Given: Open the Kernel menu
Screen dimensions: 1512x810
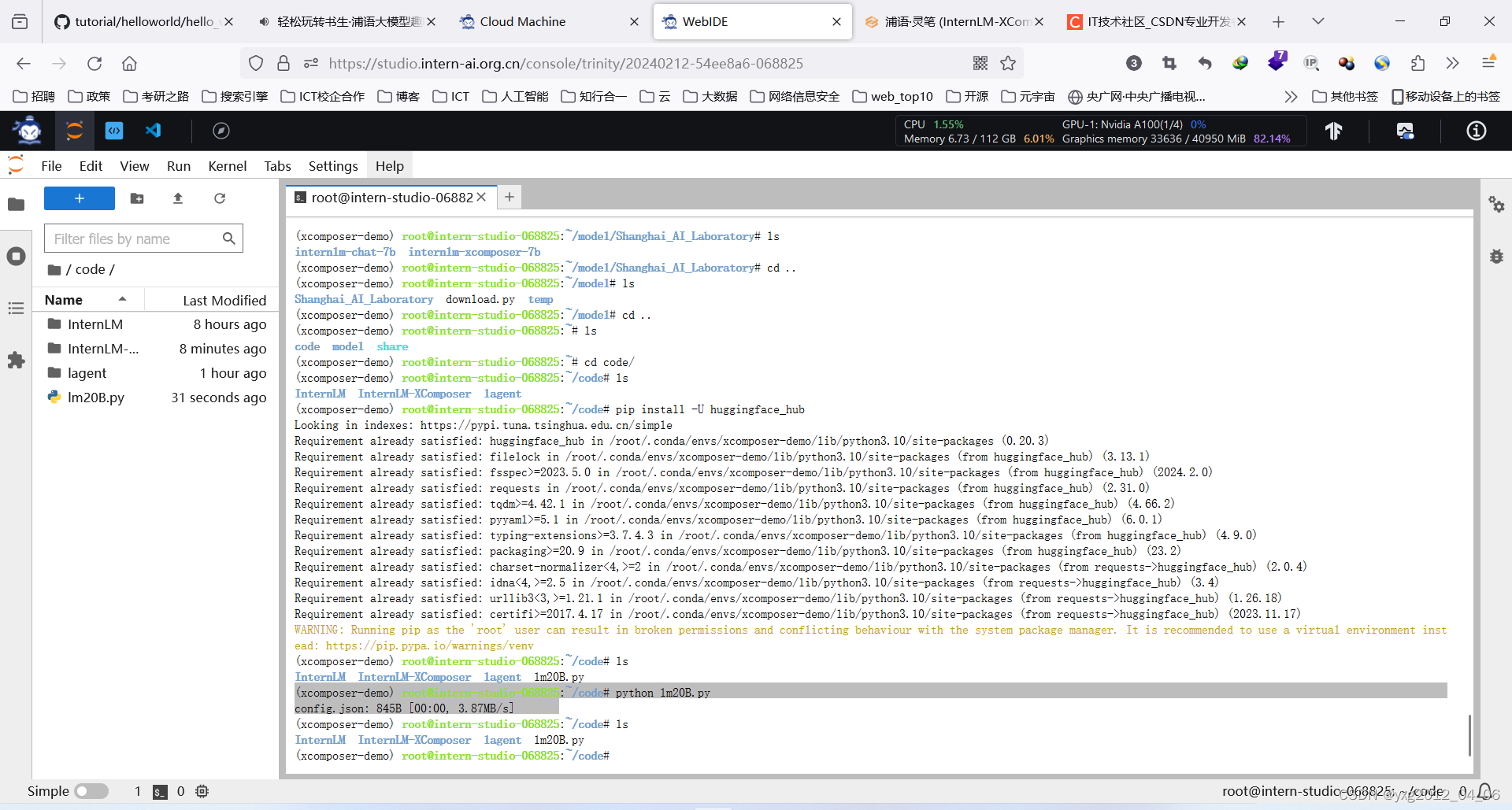Looking at the screenshot, I should click(x=228, y=166).
